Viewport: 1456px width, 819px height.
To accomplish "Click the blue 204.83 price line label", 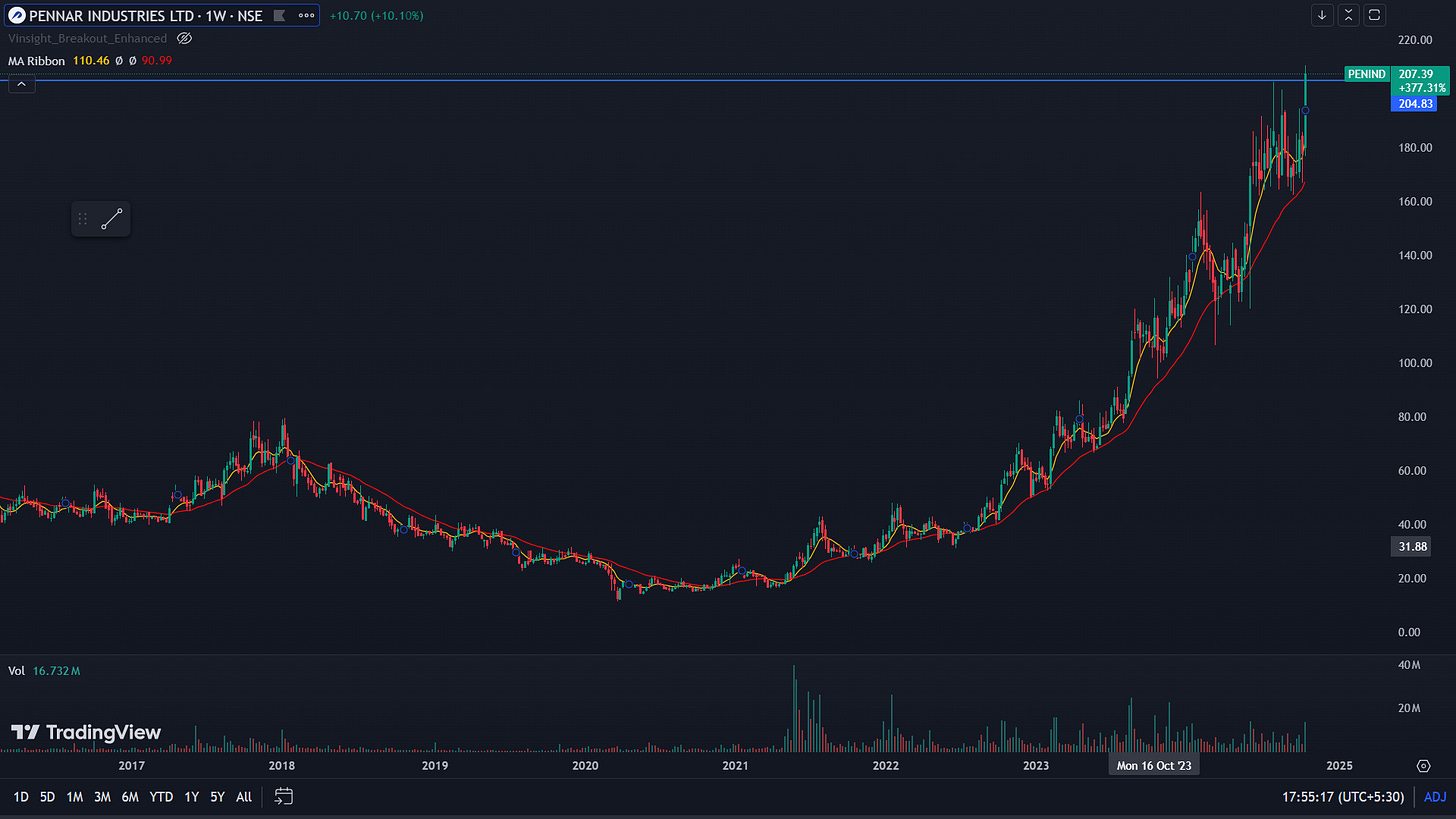I will (x=1414, y=104).
